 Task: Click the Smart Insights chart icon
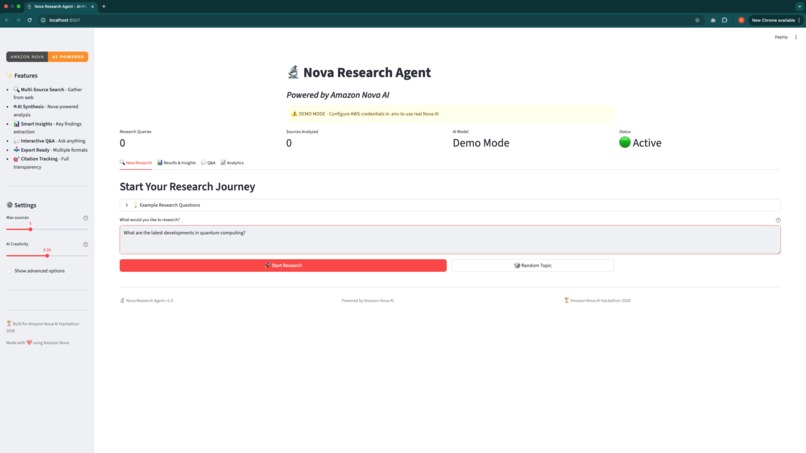(x=16, y=124)
